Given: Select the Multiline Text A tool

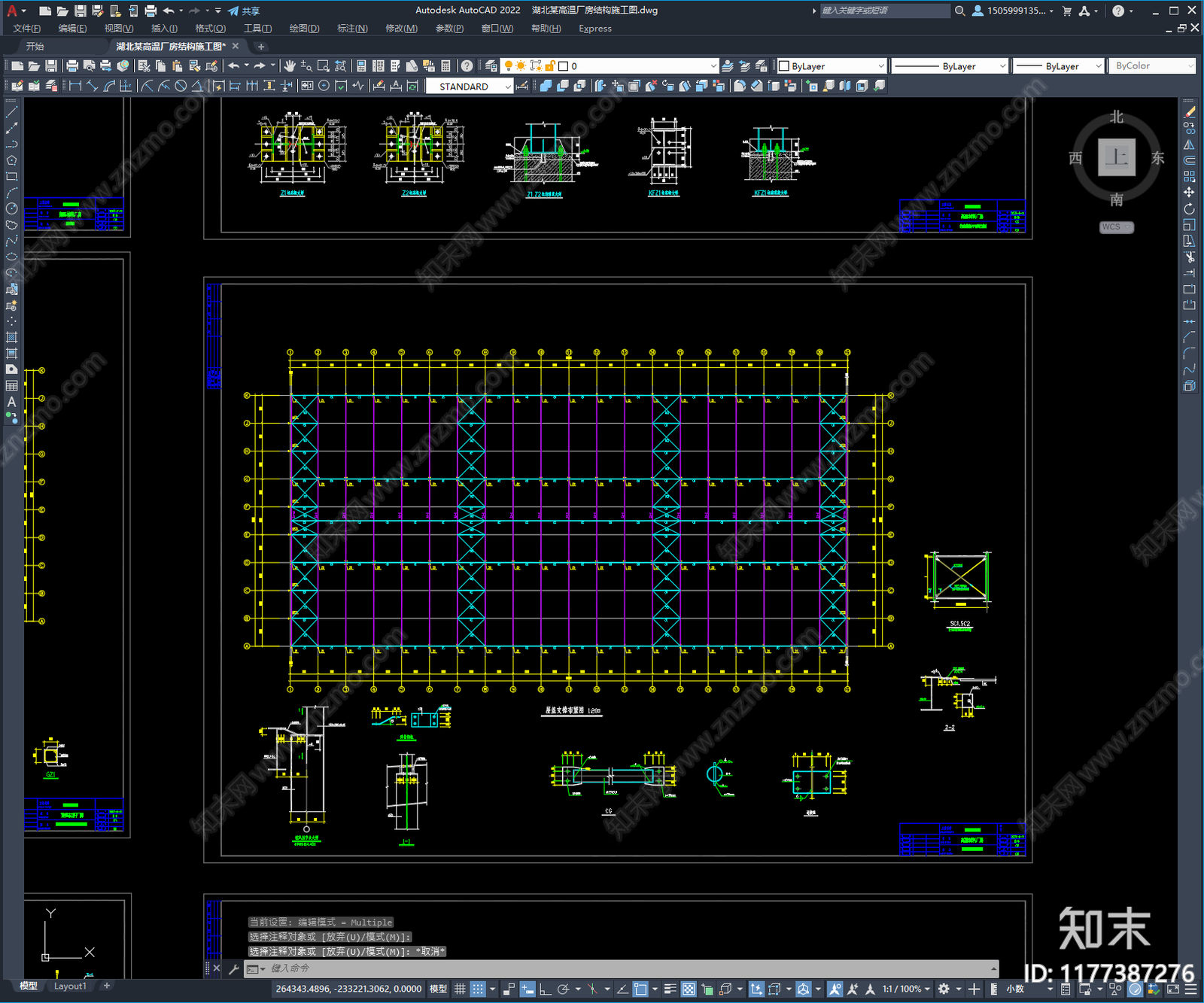Looking at the screenshot, I should pos(11,402).
